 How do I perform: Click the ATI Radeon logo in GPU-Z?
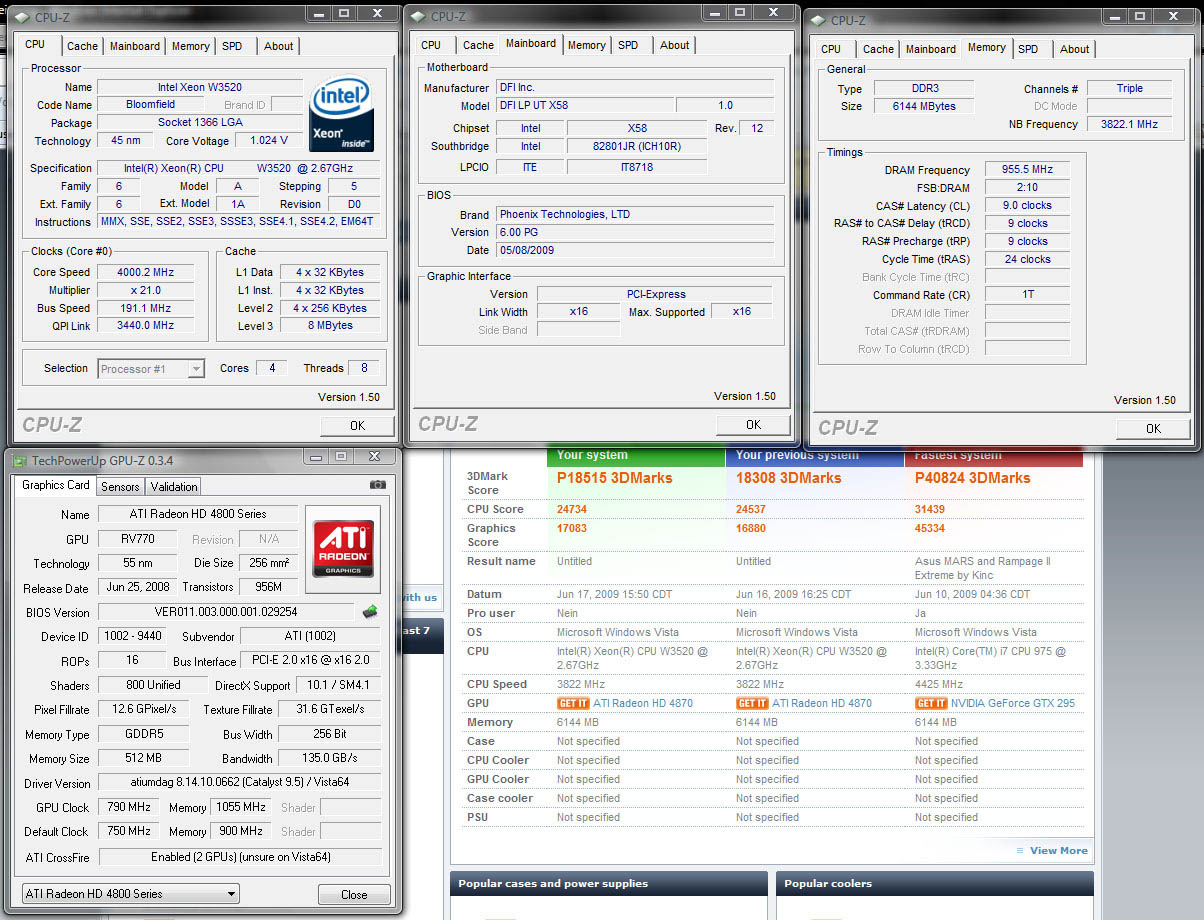(x=344, y=549)
